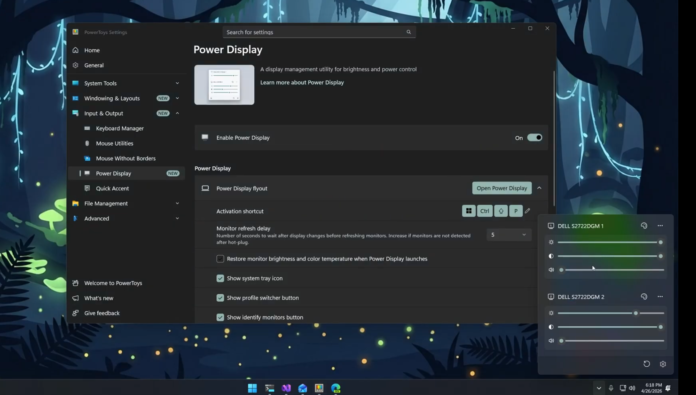The image size is (696, 395).
Task: Click volume icon of DELL S2722DGM 2
Action: click(x=551, y=341)
